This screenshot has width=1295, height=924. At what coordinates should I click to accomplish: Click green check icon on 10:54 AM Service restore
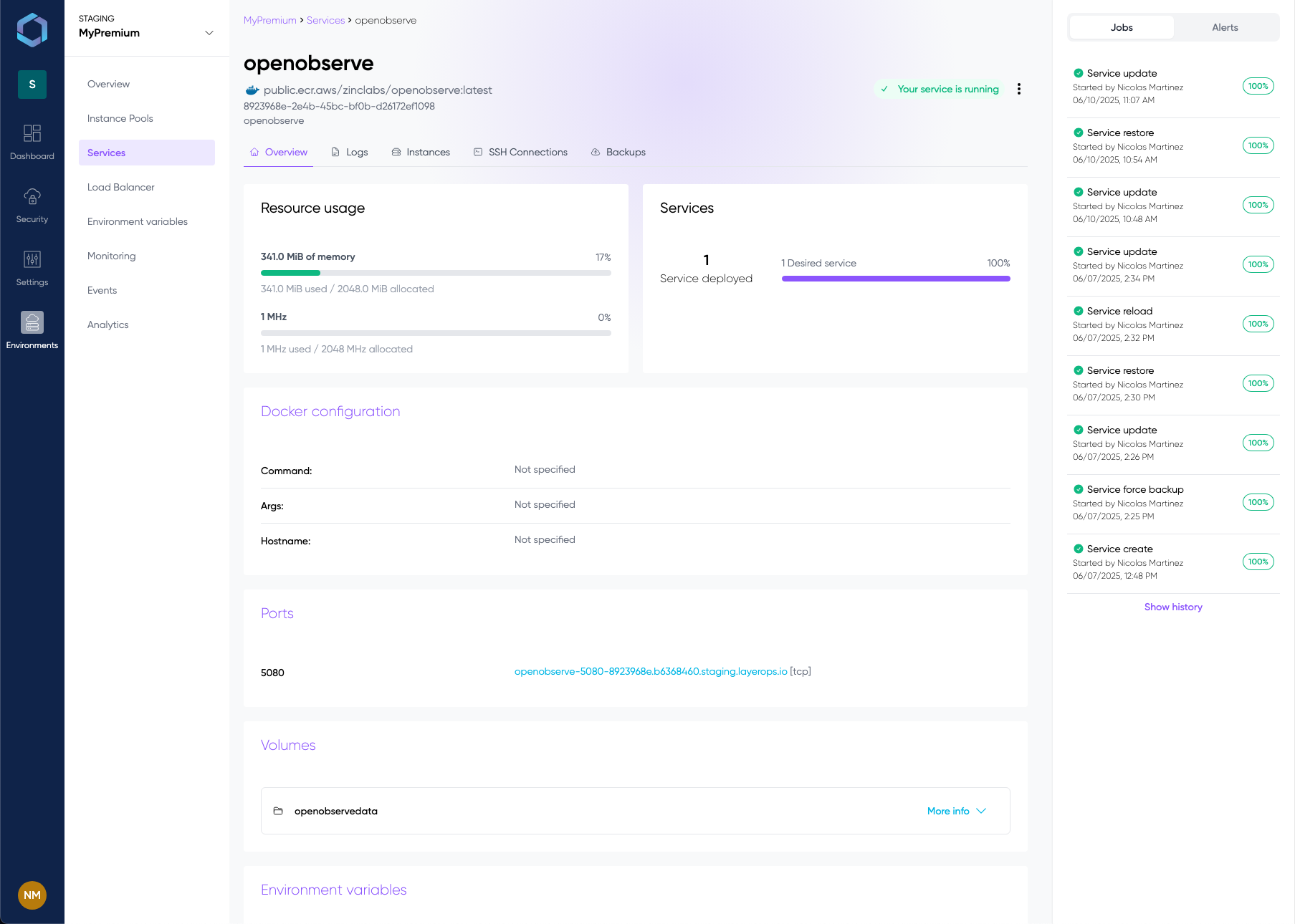click(x=1078, y=133)
